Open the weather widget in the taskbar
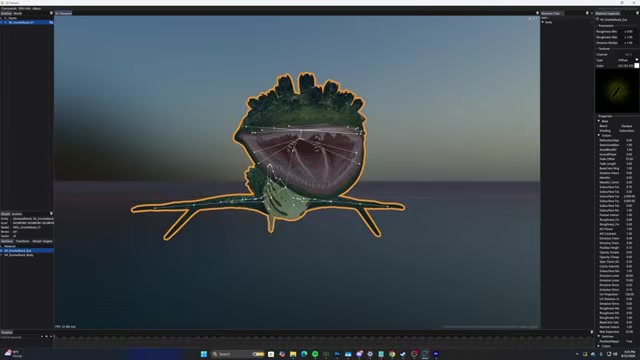 coord(13,353)
